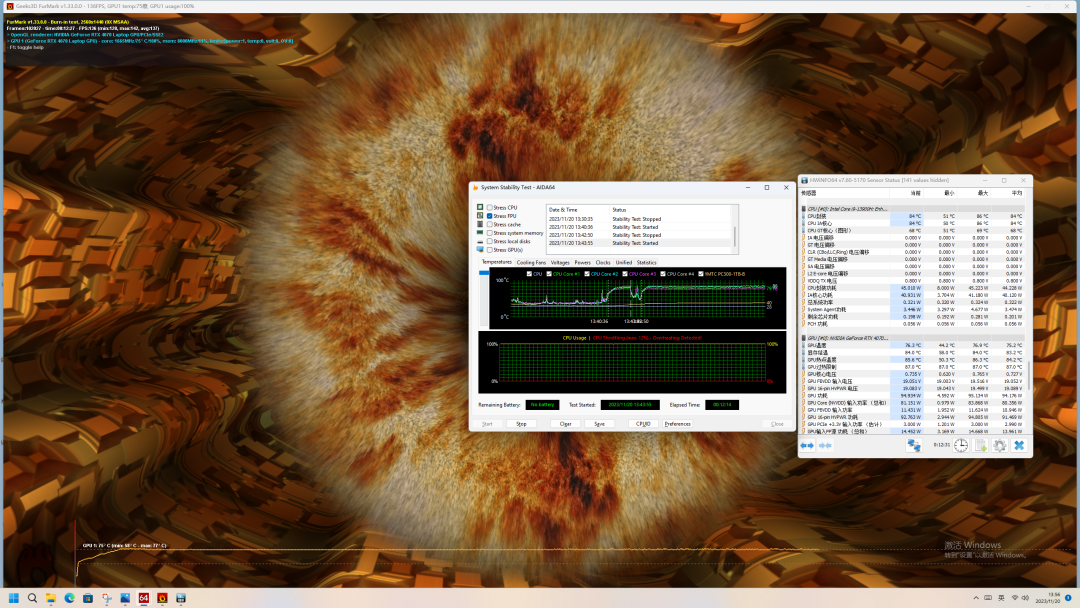
Task: Switch to the Clocks tab
Action: click(603, 262)
